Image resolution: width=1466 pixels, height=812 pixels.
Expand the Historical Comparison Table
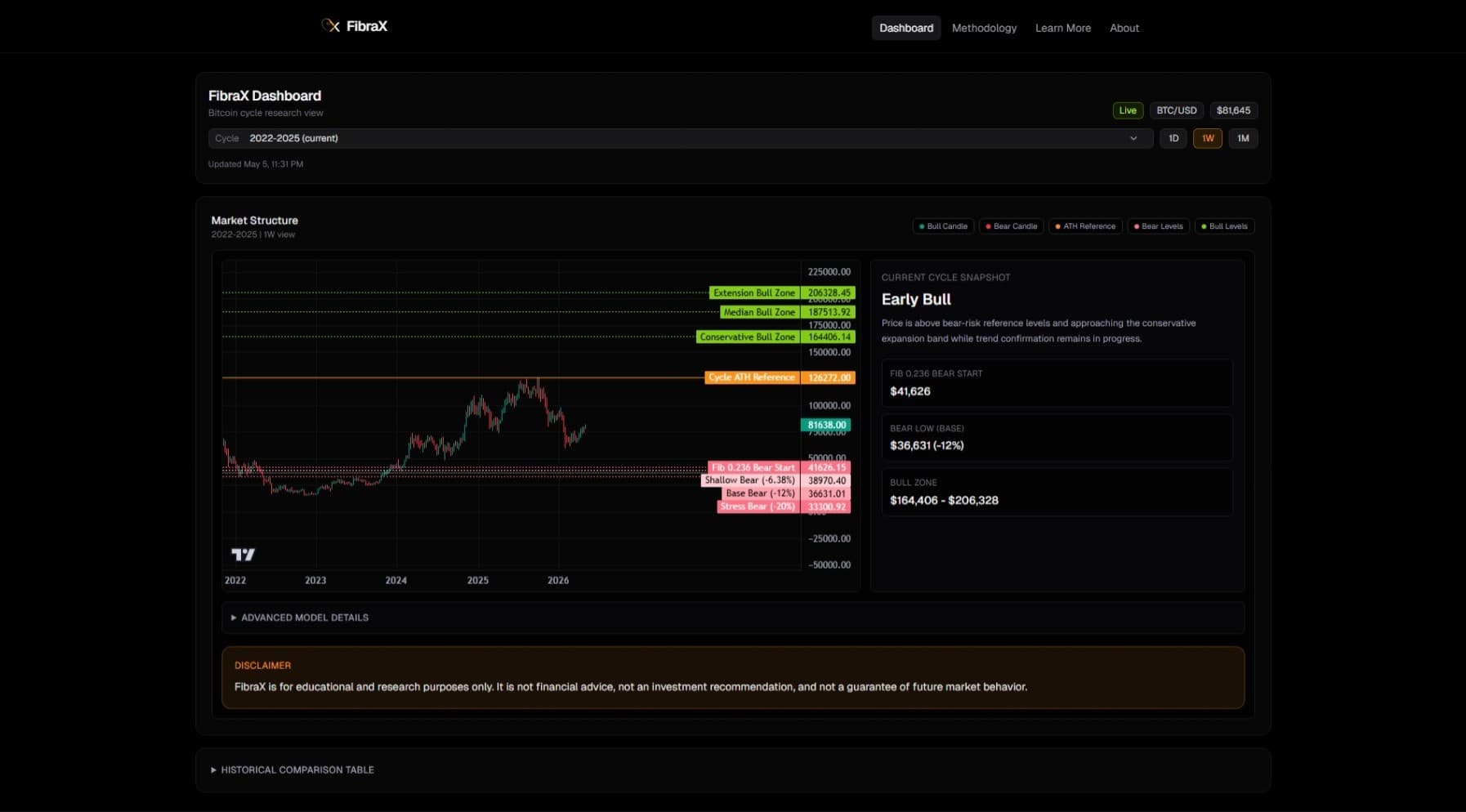click(x=732, y=770)
